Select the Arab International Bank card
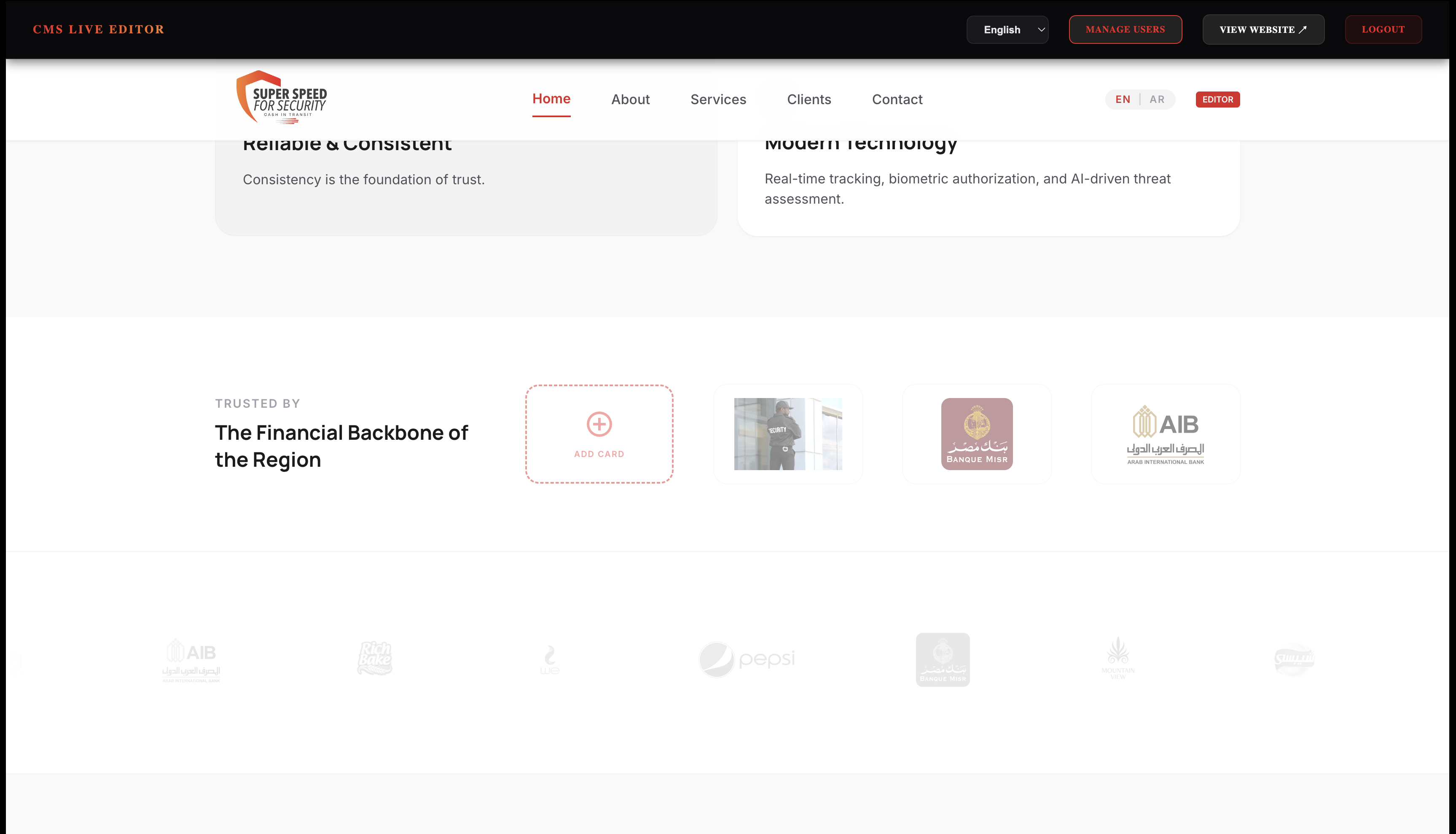The image size is (1456, 834). pos(1166,433)
